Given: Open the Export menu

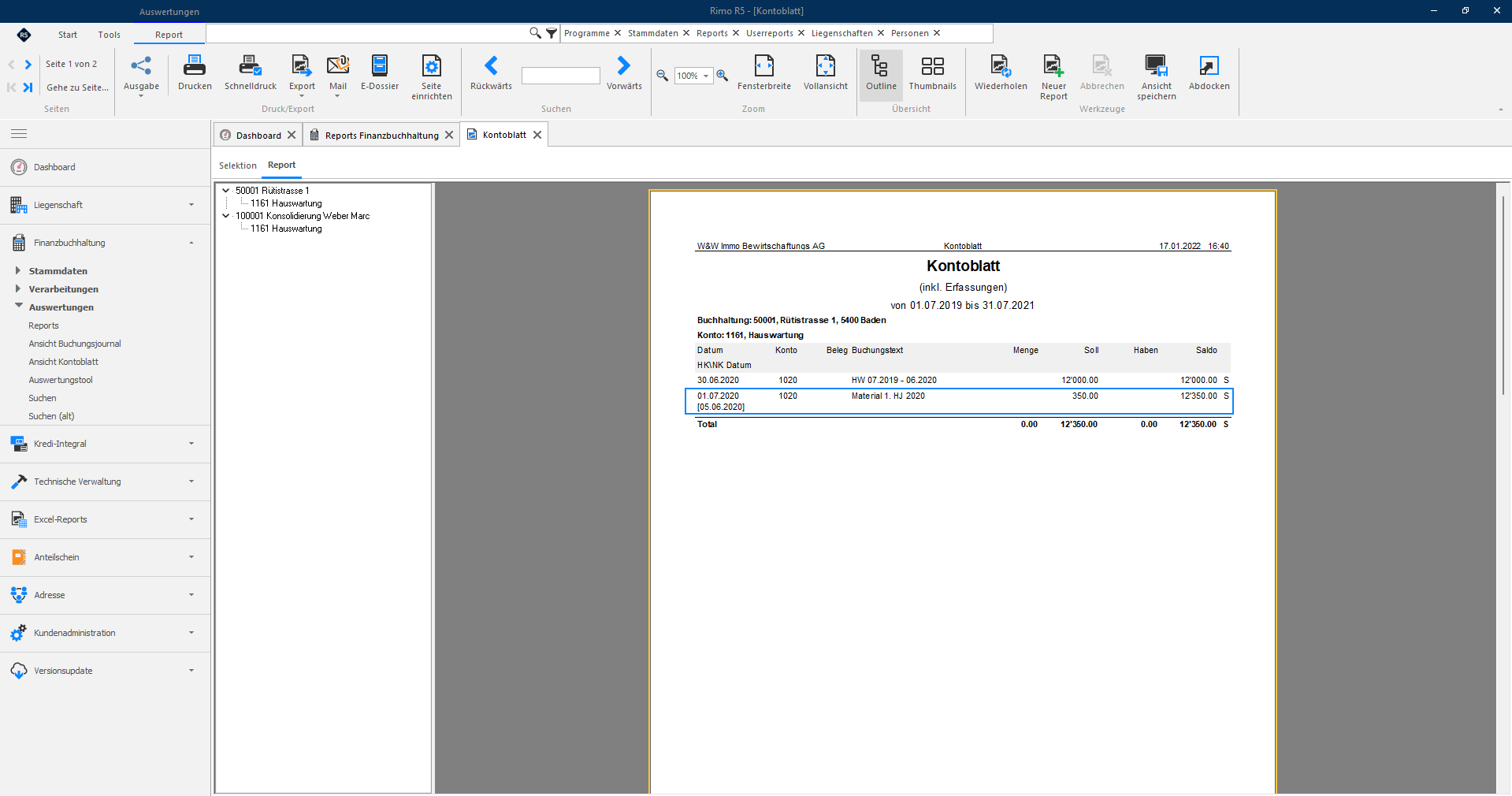Looking at the screenshot, I should [302, 76].
